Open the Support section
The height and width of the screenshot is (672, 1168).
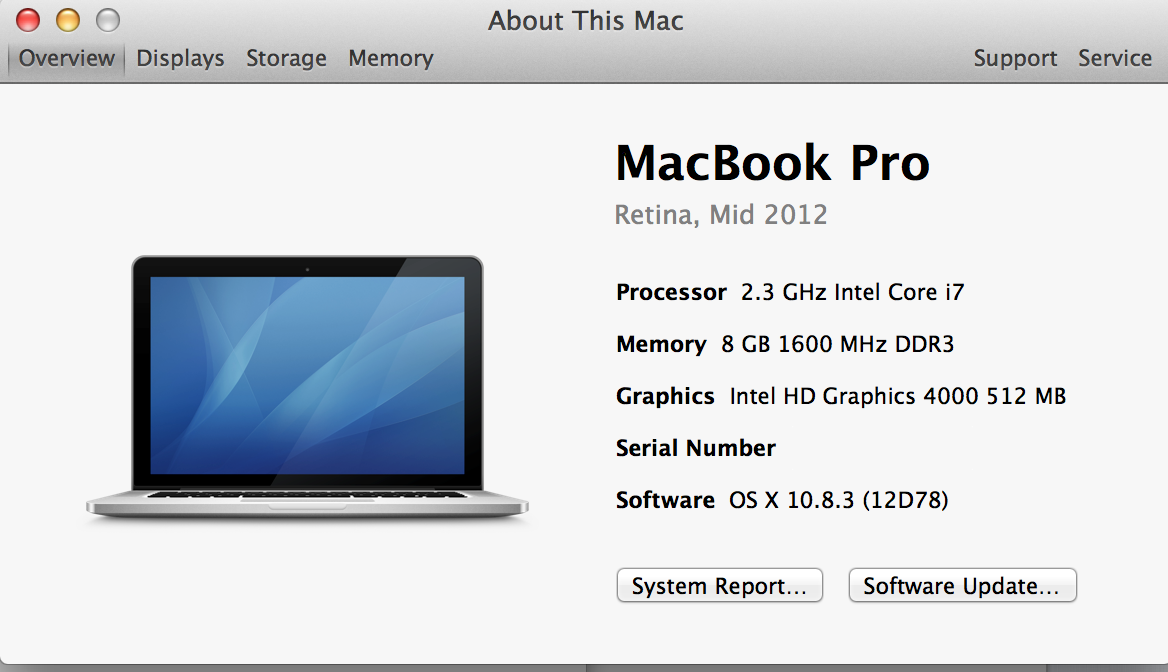[x=1015, y=58]
